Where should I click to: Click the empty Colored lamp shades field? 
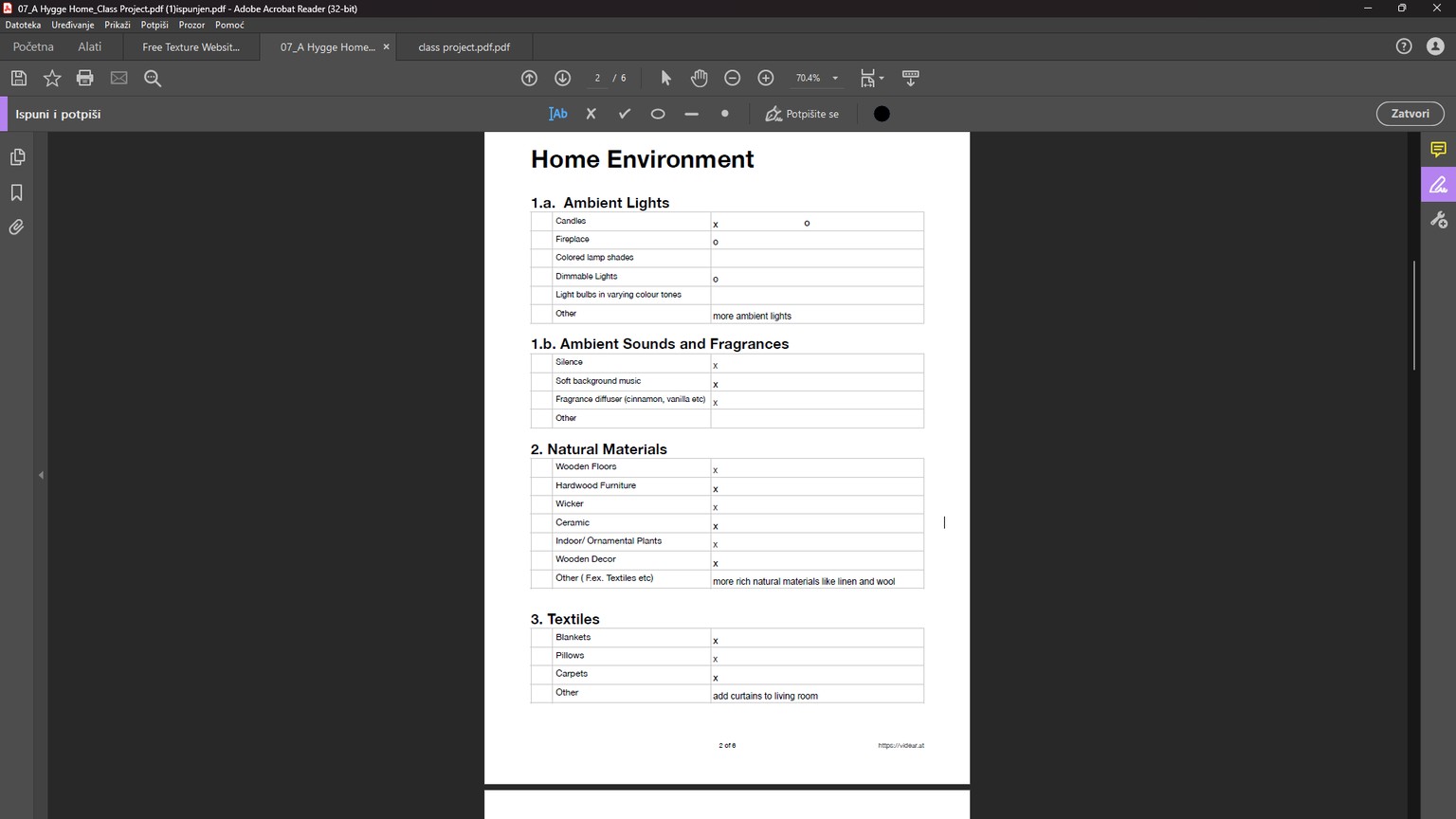pos(817,258)
